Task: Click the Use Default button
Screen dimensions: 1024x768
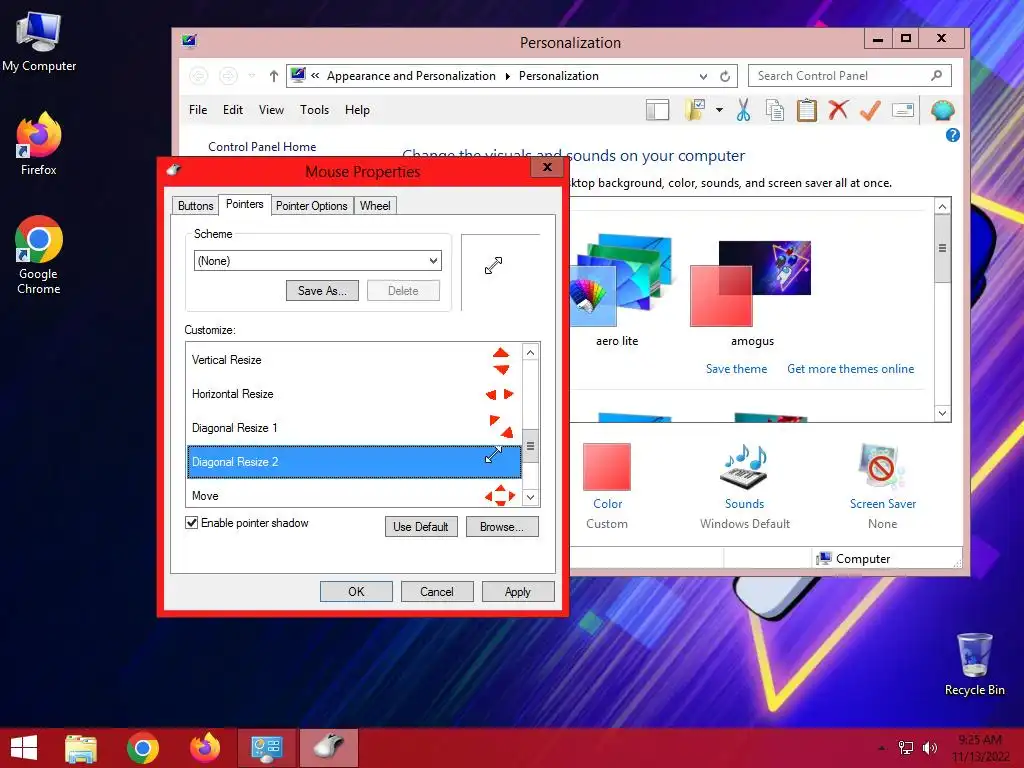Action: [x=421, y=526]
